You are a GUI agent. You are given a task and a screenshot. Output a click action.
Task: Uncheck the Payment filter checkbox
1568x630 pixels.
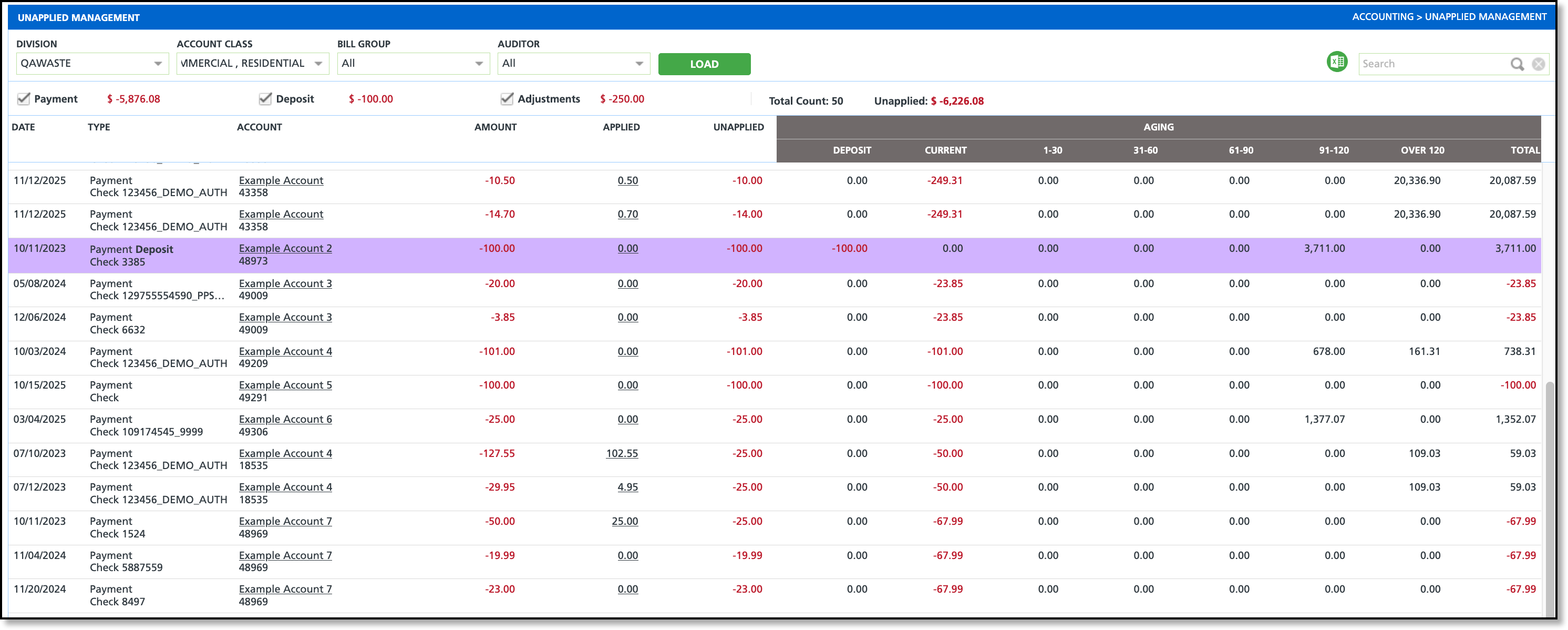coord(24,99)
